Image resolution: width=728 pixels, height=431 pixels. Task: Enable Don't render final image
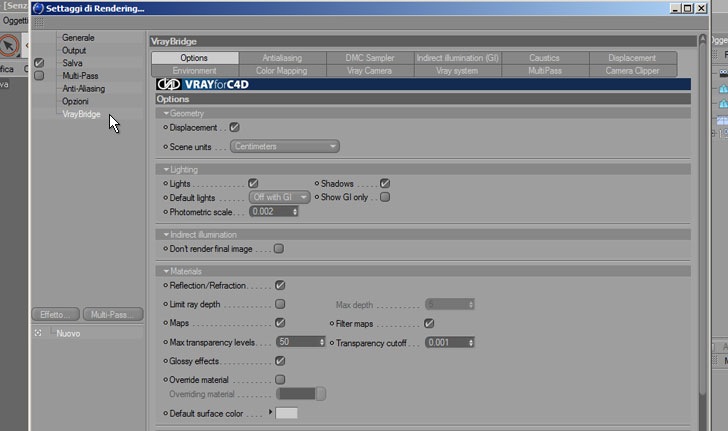coord(279,248)
